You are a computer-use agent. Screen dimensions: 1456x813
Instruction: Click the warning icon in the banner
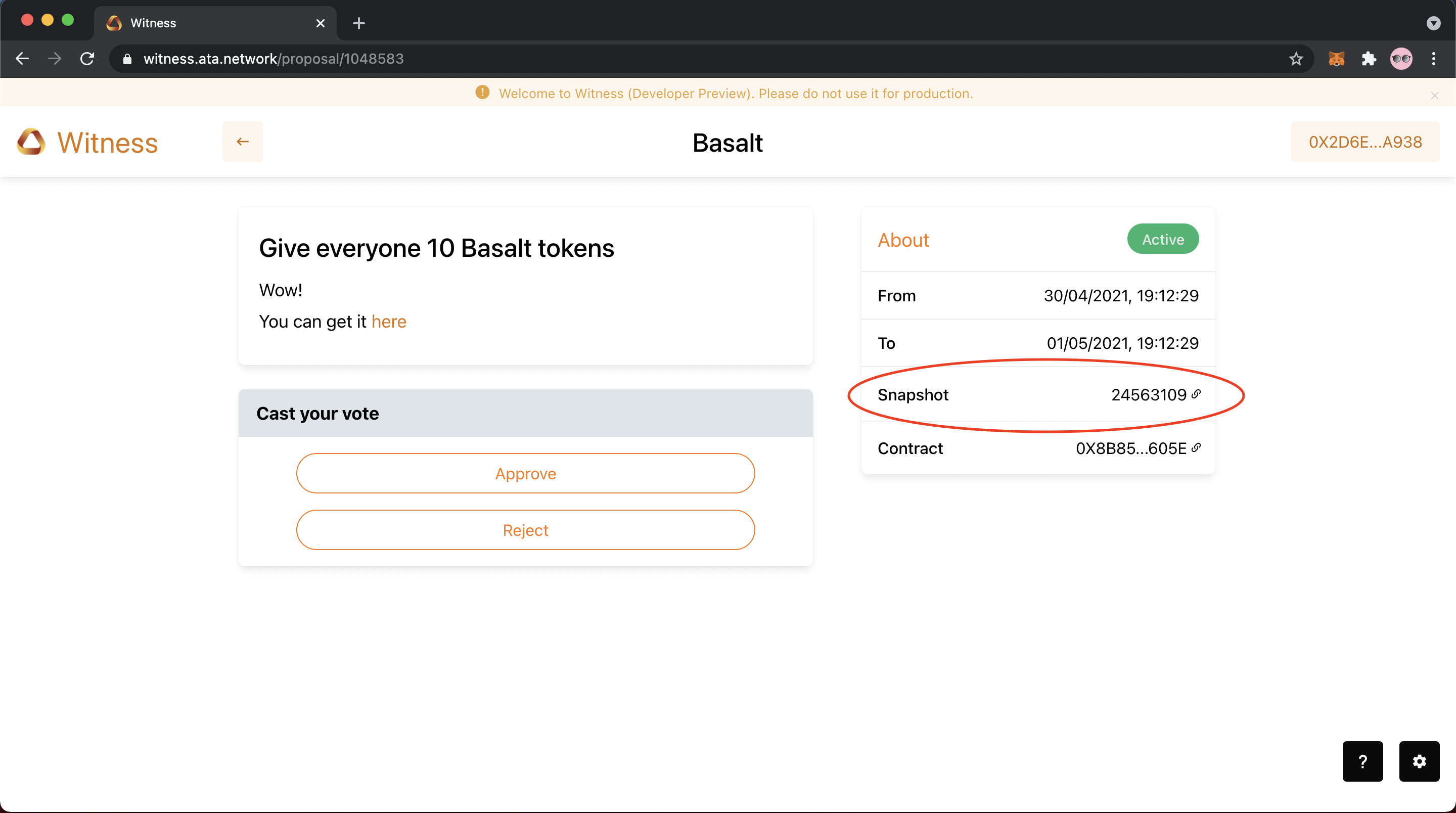click(482, 93)
